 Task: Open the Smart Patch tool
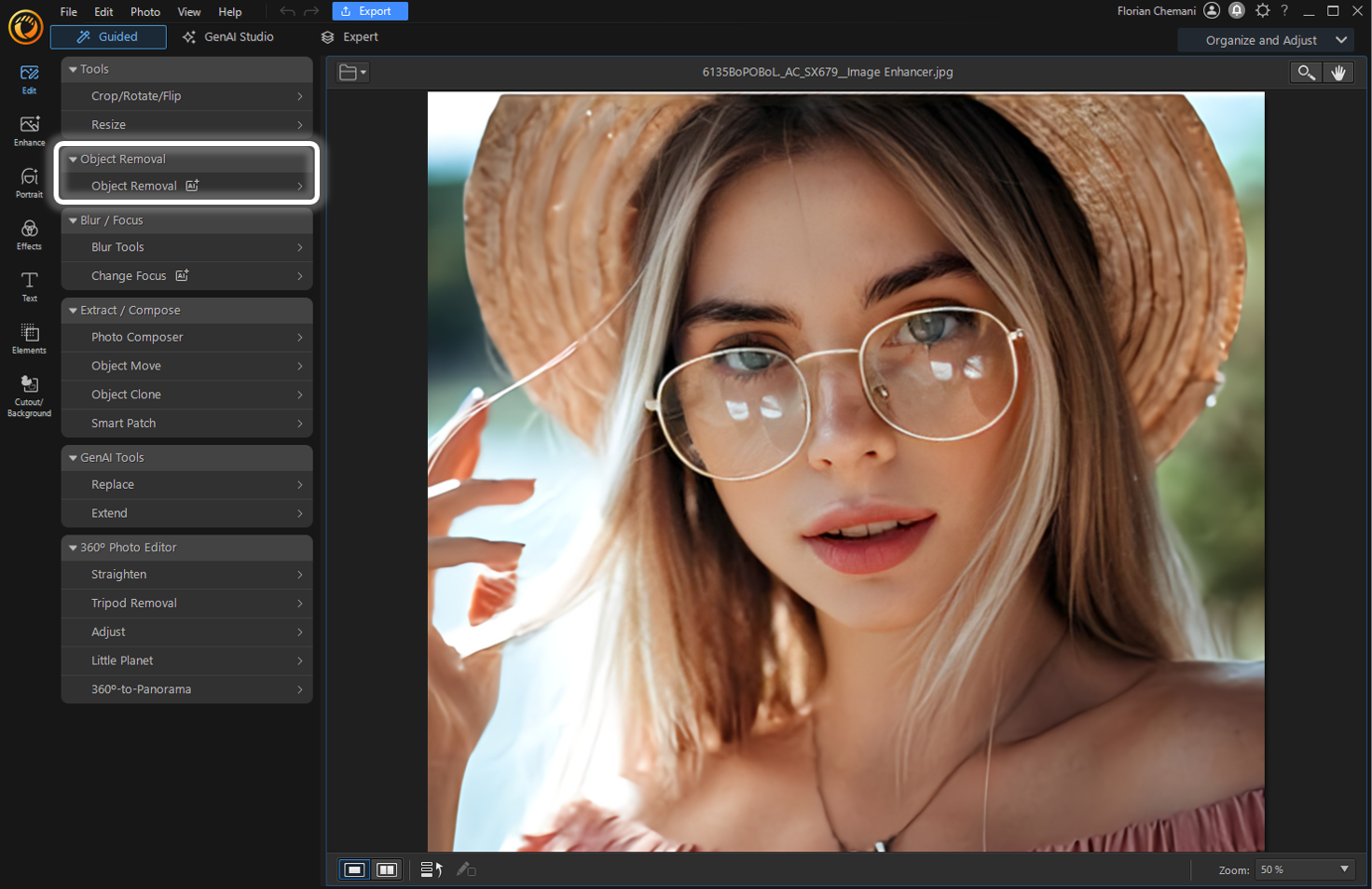click(187, 422)
